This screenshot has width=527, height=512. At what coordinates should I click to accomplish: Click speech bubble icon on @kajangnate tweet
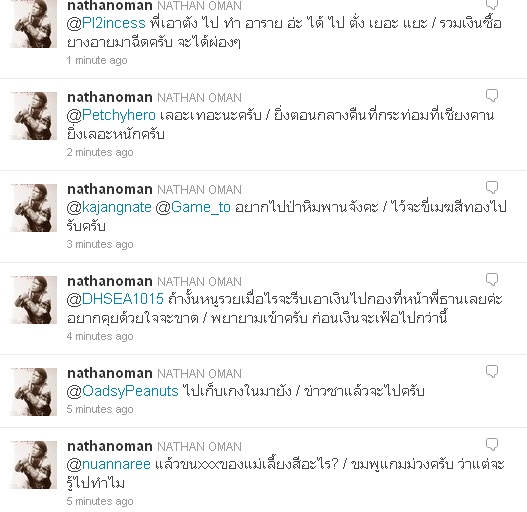pyautogui.click(x=492, y=187)
